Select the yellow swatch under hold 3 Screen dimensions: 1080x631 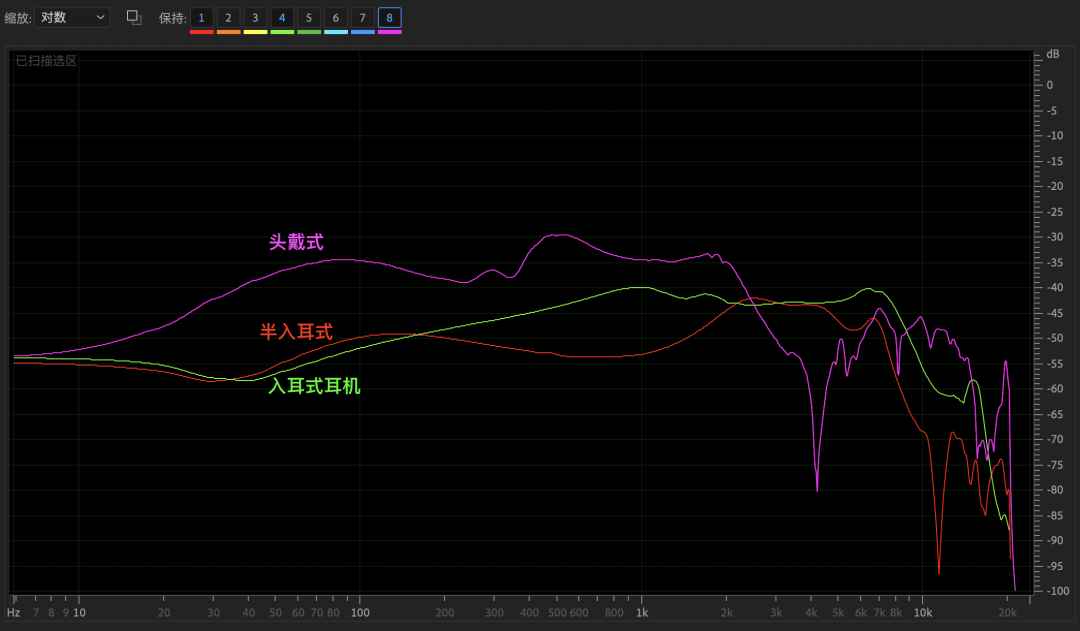coord(255,32)
